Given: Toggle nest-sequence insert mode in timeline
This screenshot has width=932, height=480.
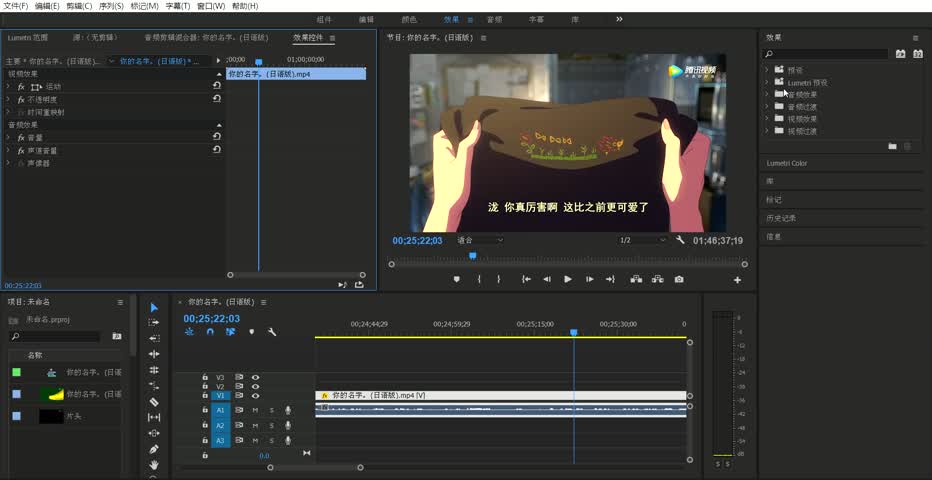Looking at the screenshot, I should (x=190, y=332).
